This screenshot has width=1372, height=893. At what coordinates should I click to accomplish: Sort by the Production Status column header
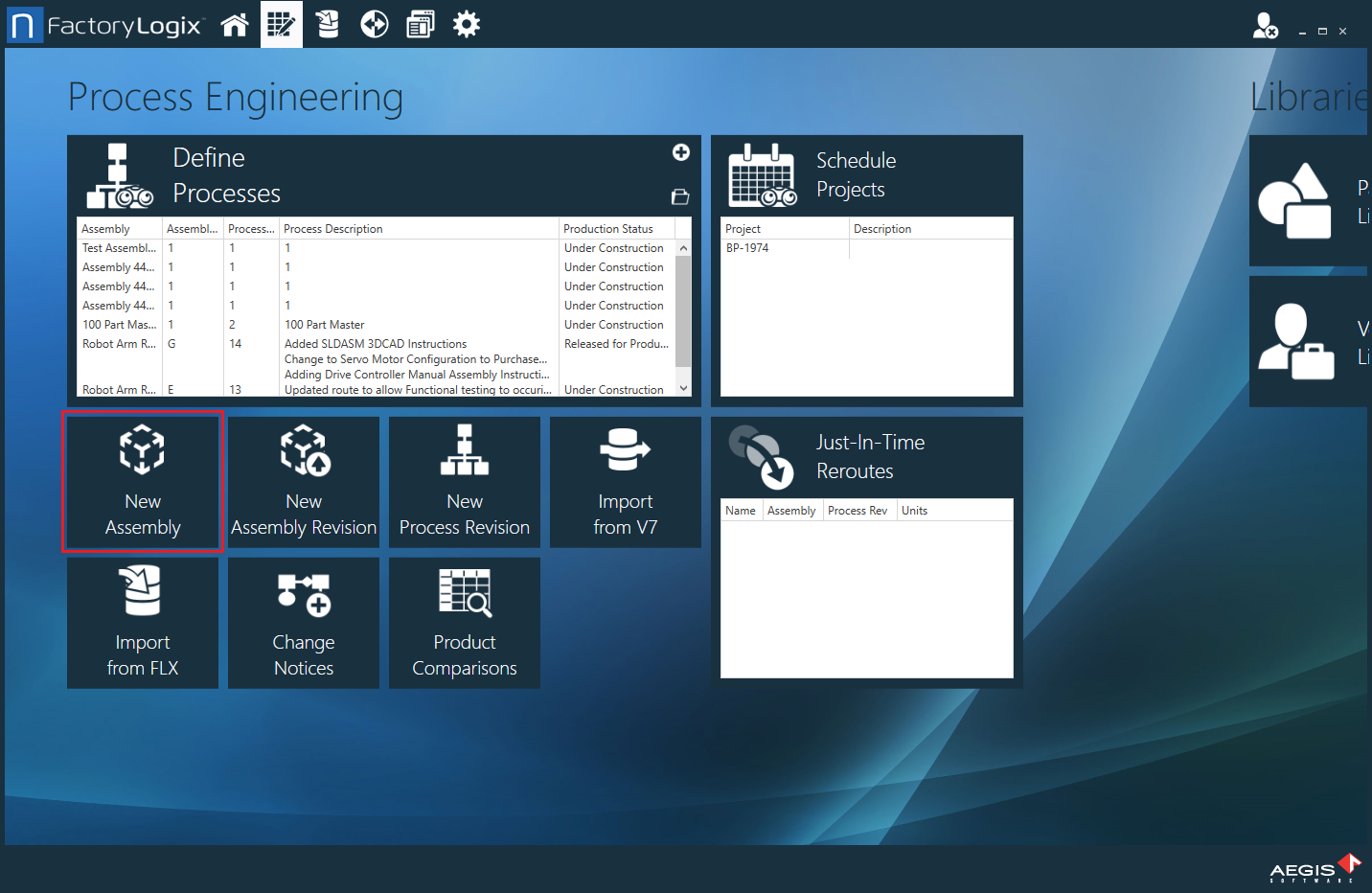pyautogui.click(x=608, y=229)
